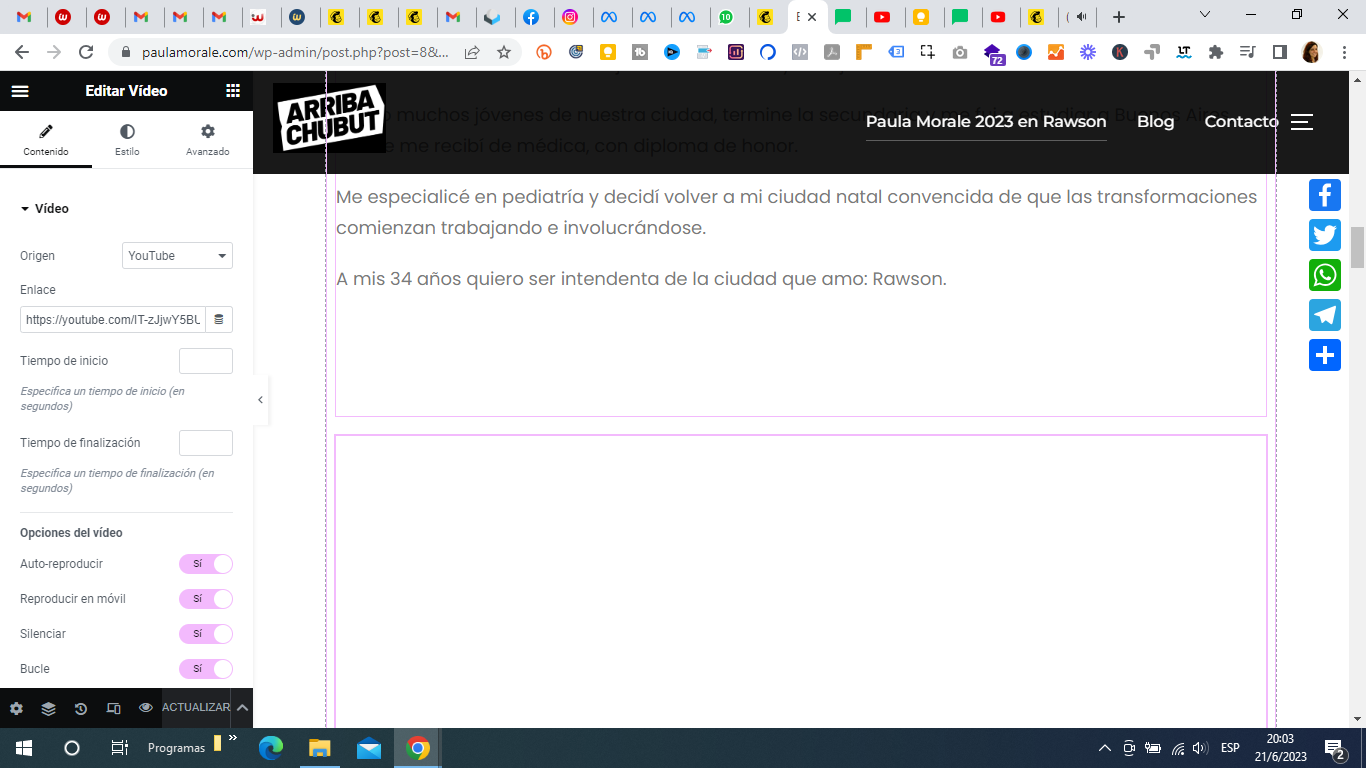This screenshot has width=1366, height=768.
Task: Open the Origen YouTube dropdown
Action: point(177,256)
